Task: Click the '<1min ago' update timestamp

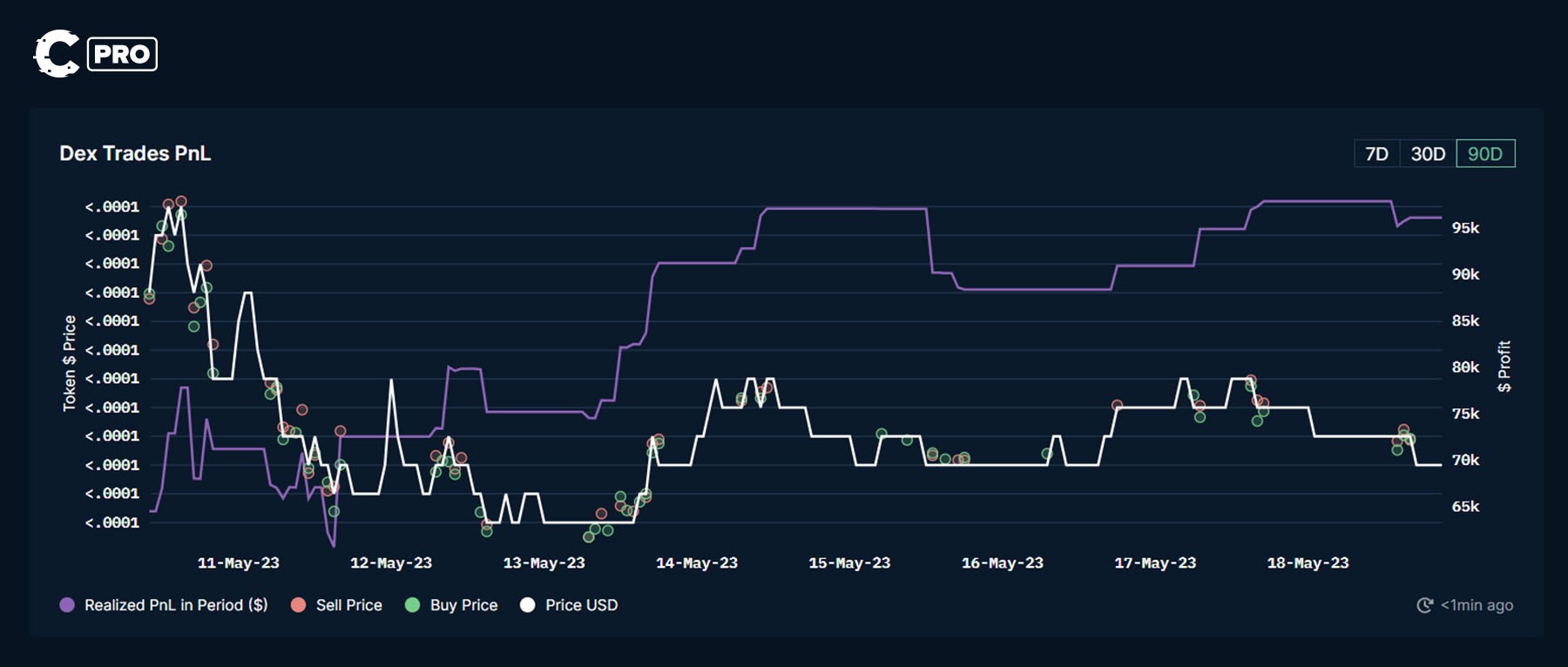Action: coord(1477,605)
